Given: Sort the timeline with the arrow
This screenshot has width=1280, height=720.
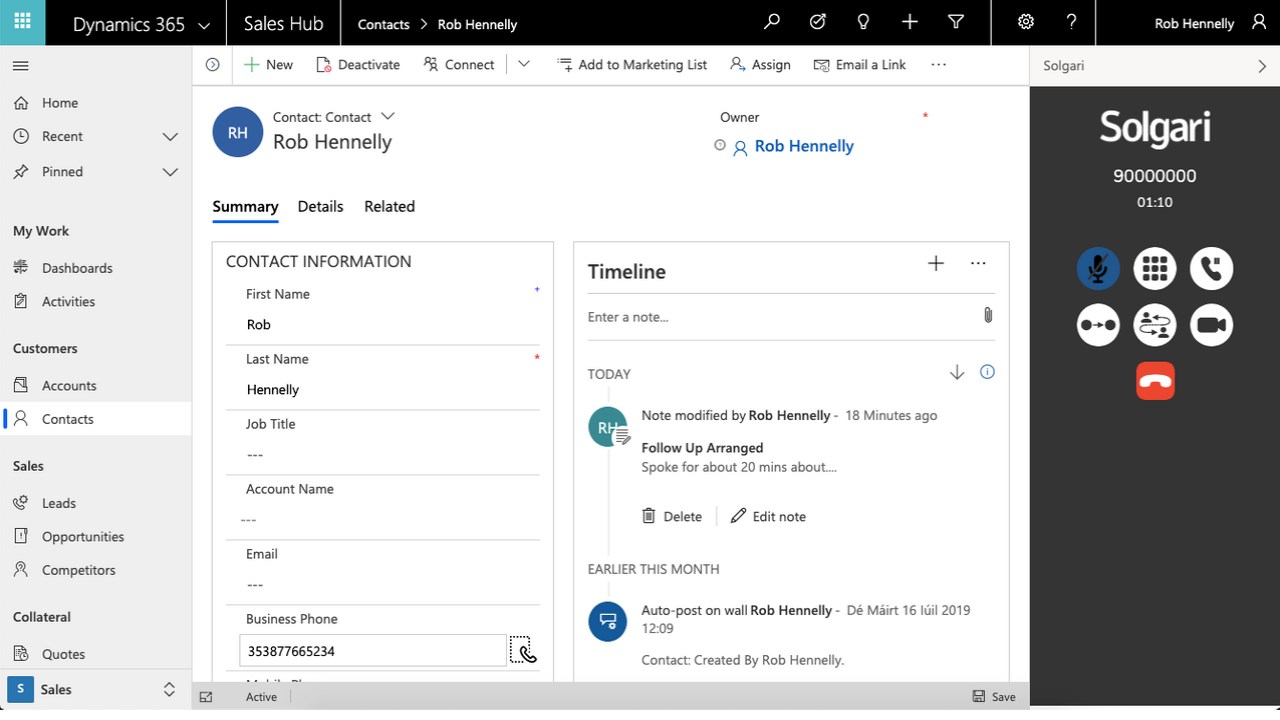Looking at the screenshot, I should [957, 372].
